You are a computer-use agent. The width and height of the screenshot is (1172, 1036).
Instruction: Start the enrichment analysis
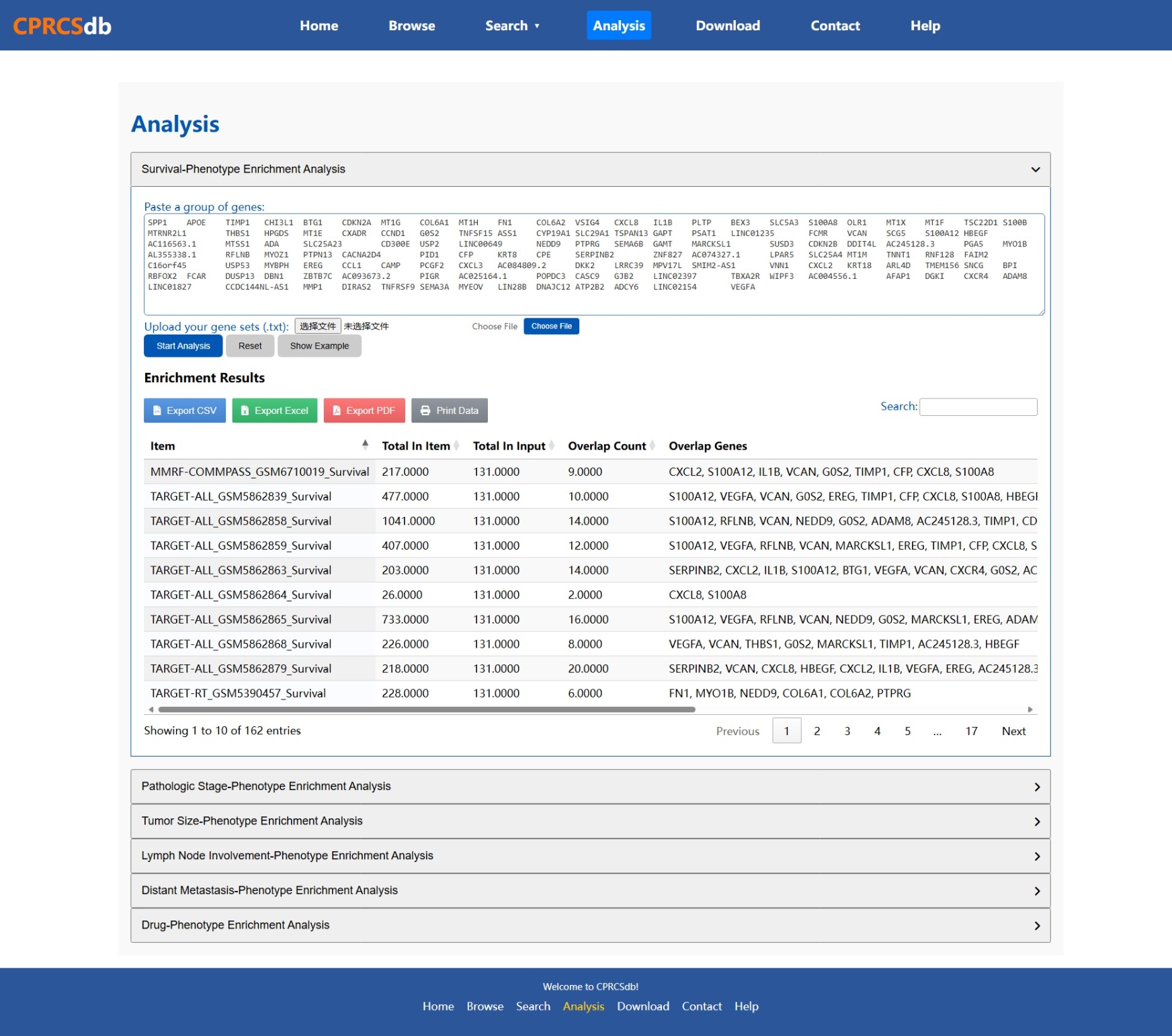[x=182, y=345]
